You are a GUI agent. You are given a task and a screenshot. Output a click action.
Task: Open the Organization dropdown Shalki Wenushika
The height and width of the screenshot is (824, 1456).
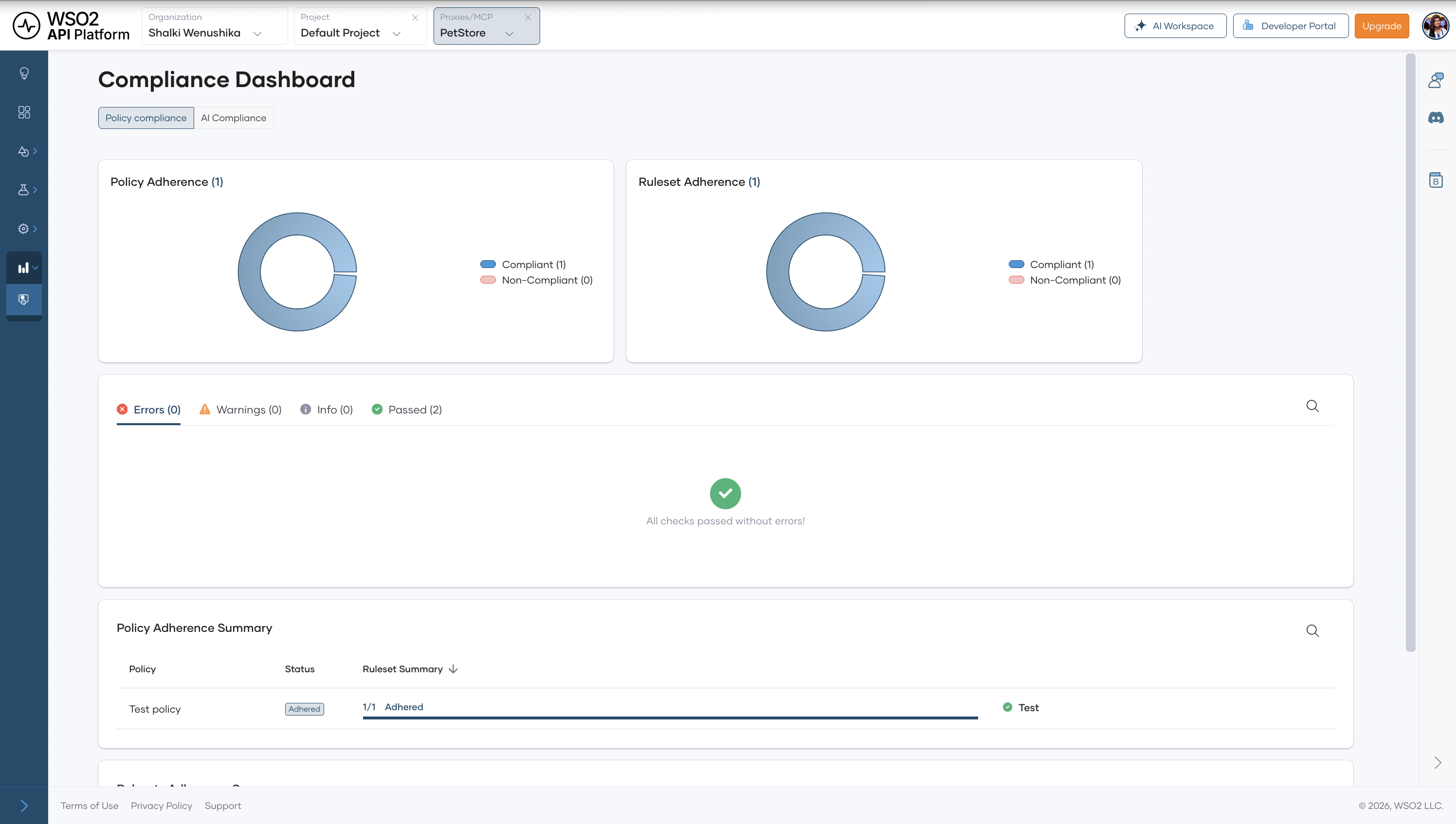(x=214, y=26)
